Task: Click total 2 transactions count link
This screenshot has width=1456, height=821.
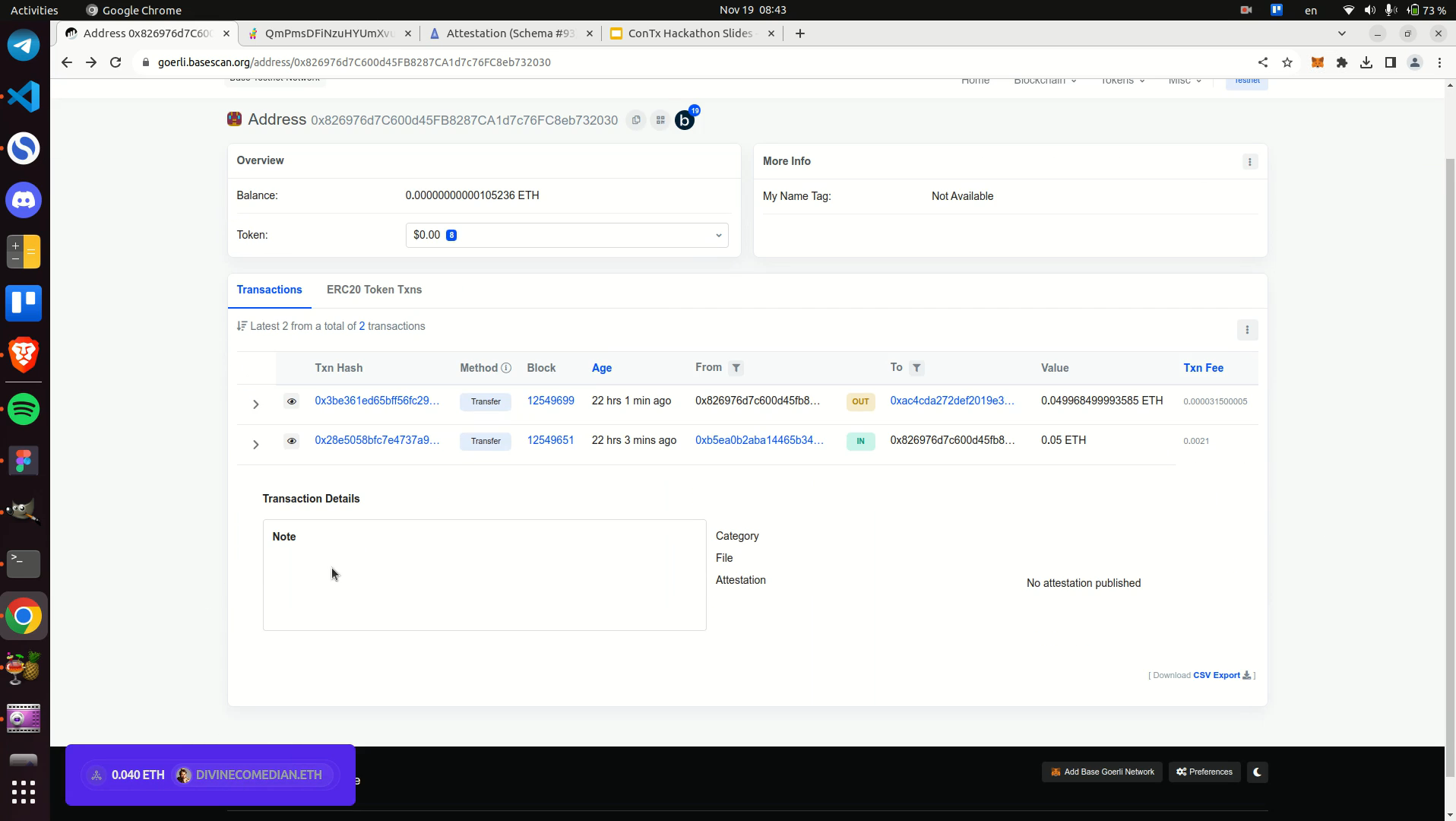Action: (x=362, y=326)
